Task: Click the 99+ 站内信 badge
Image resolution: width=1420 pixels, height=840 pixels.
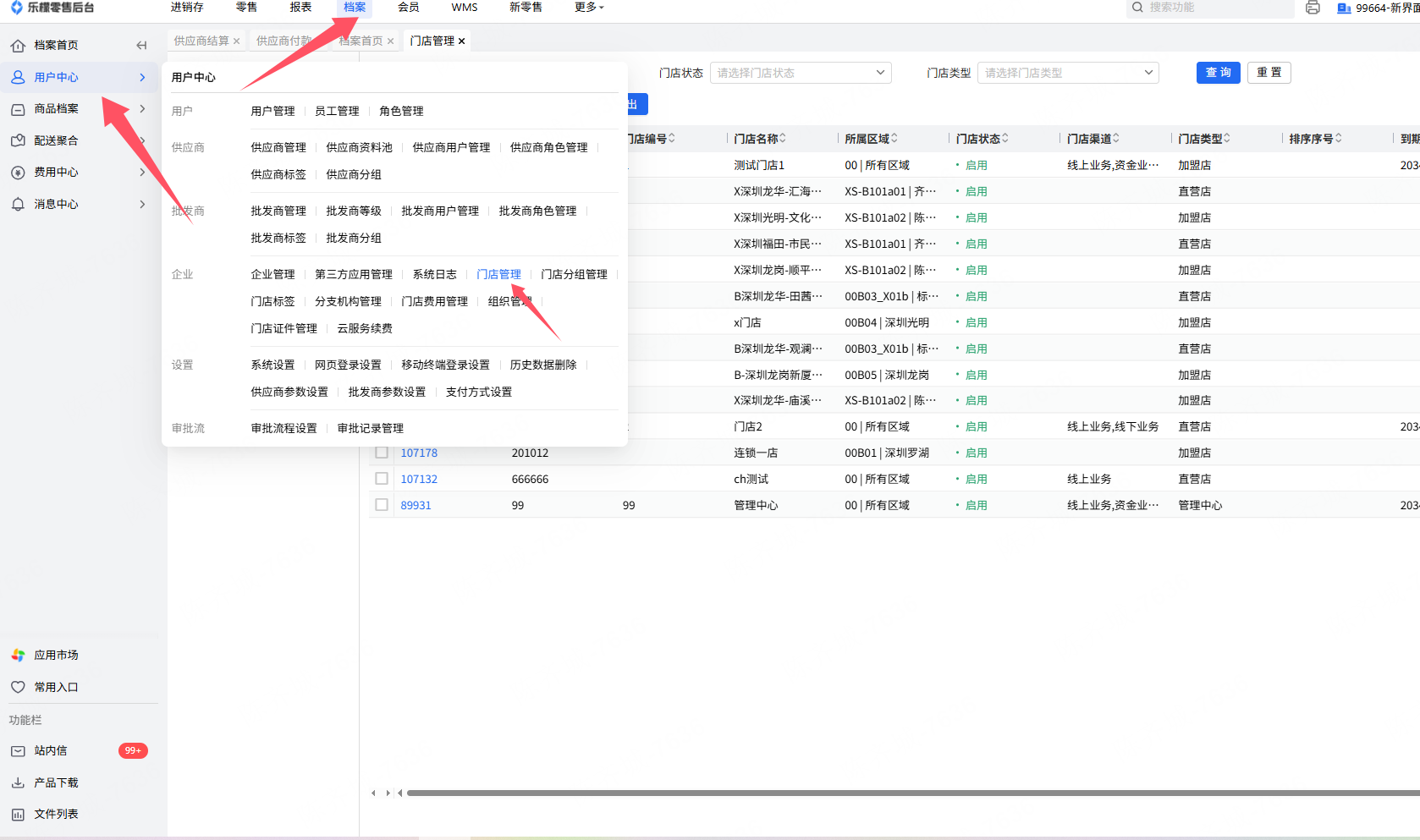Action: 133,751
